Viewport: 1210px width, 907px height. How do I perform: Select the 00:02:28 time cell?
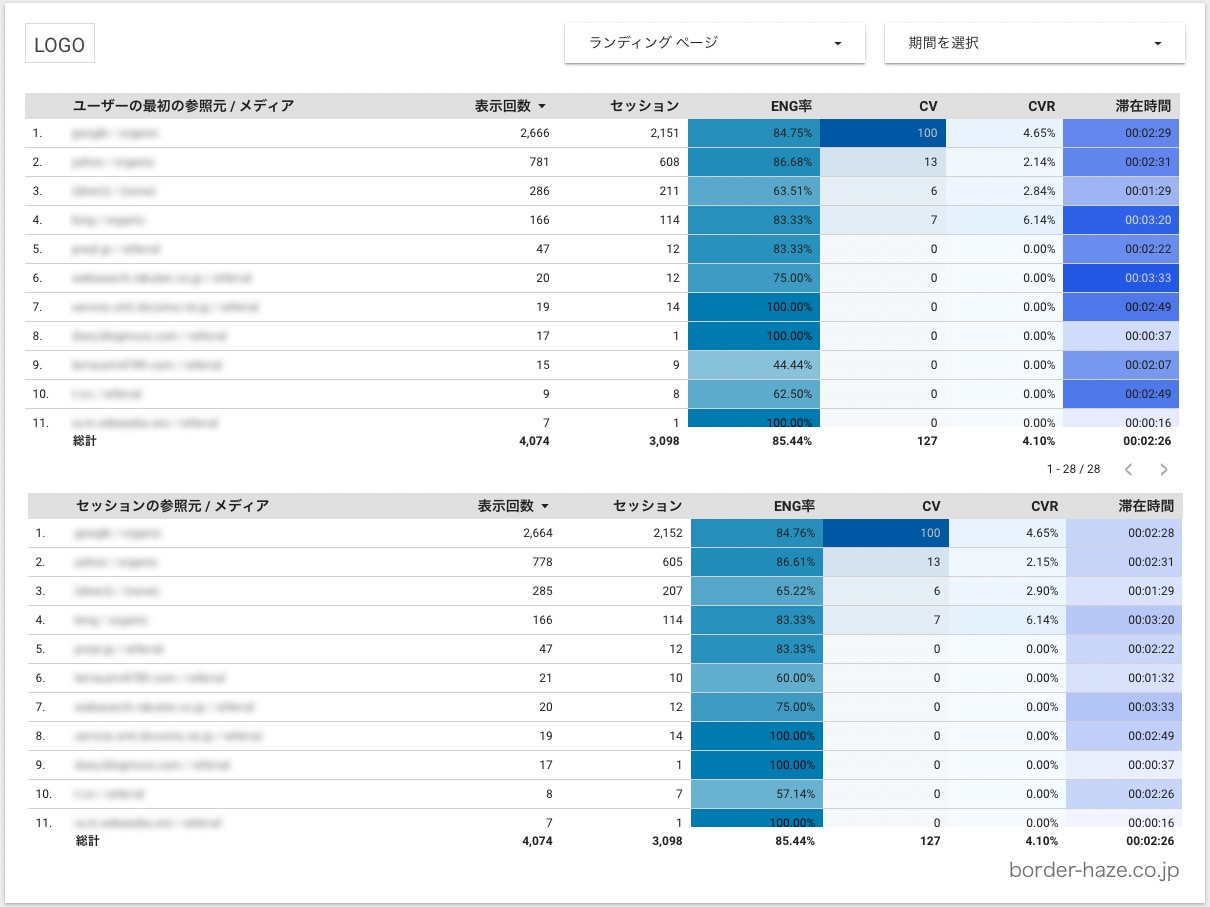click(1124, 533)
